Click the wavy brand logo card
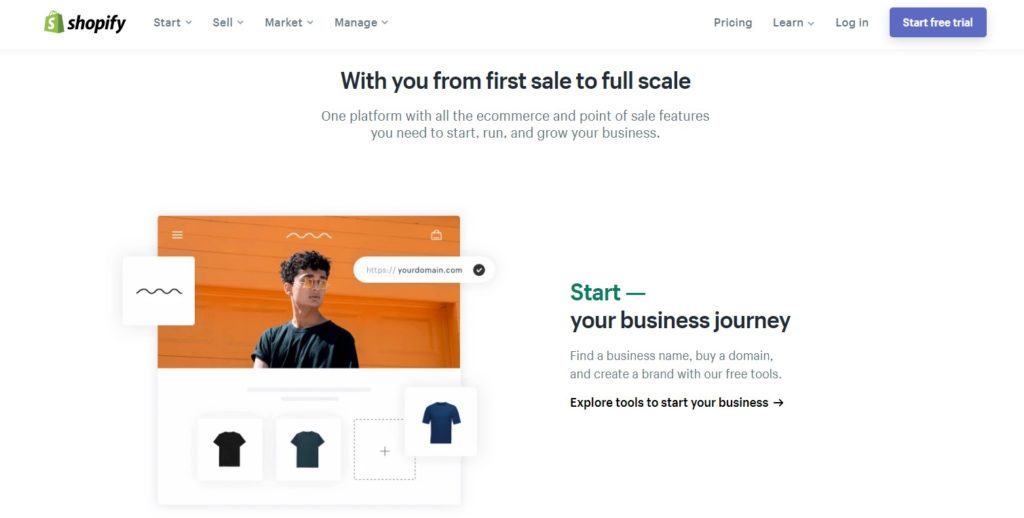The width and height of the screenshot is (1024, 518). pyautogui.click(x=159, y=291)
